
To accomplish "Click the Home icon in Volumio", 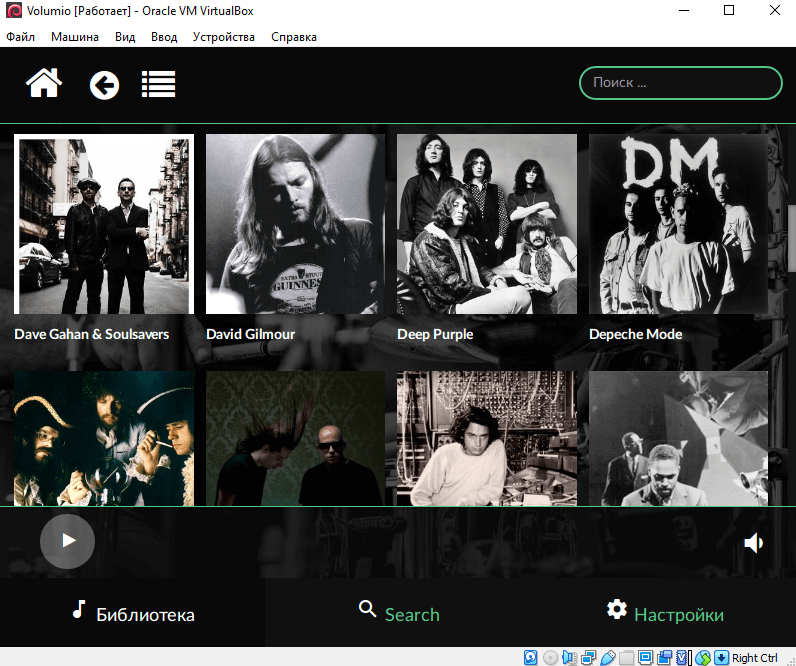I will click(44, 84).
